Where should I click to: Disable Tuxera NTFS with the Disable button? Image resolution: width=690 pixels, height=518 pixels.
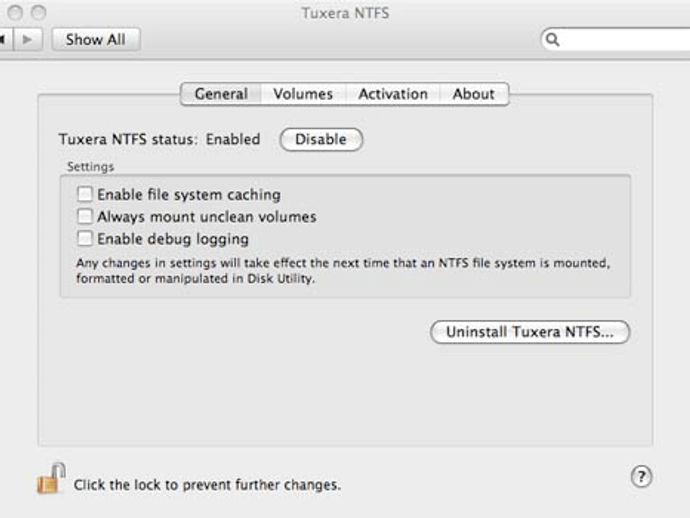click(321, 140)
